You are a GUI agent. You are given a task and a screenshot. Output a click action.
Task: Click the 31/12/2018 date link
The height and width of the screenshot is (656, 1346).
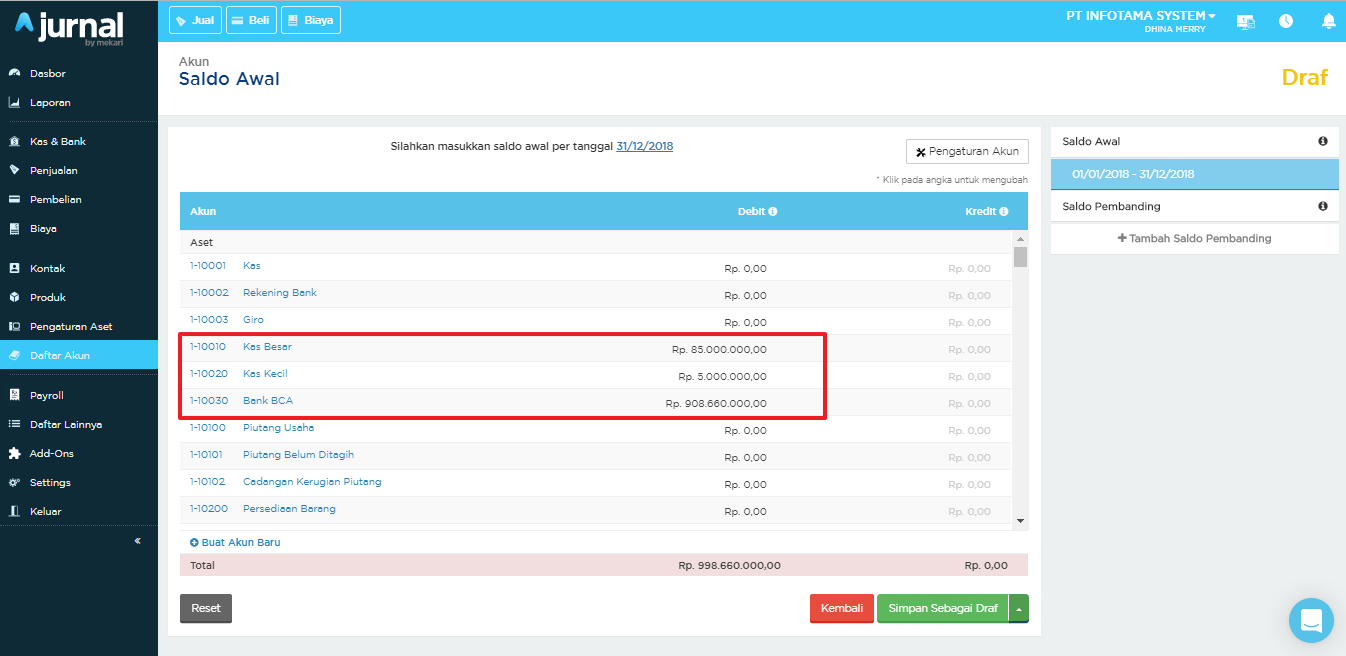[x=644, y=146]
